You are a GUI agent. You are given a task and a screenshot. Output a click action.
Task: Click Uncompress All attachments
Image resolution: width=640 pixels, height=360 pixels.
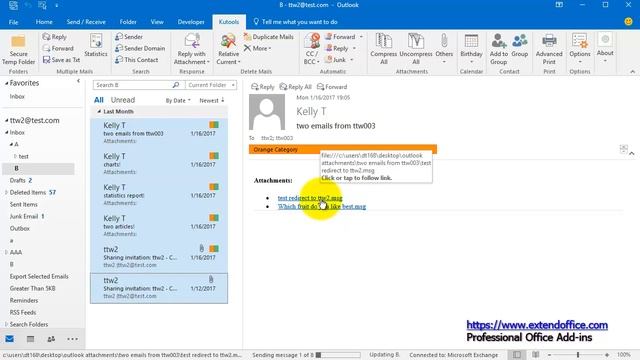[416, 49]
